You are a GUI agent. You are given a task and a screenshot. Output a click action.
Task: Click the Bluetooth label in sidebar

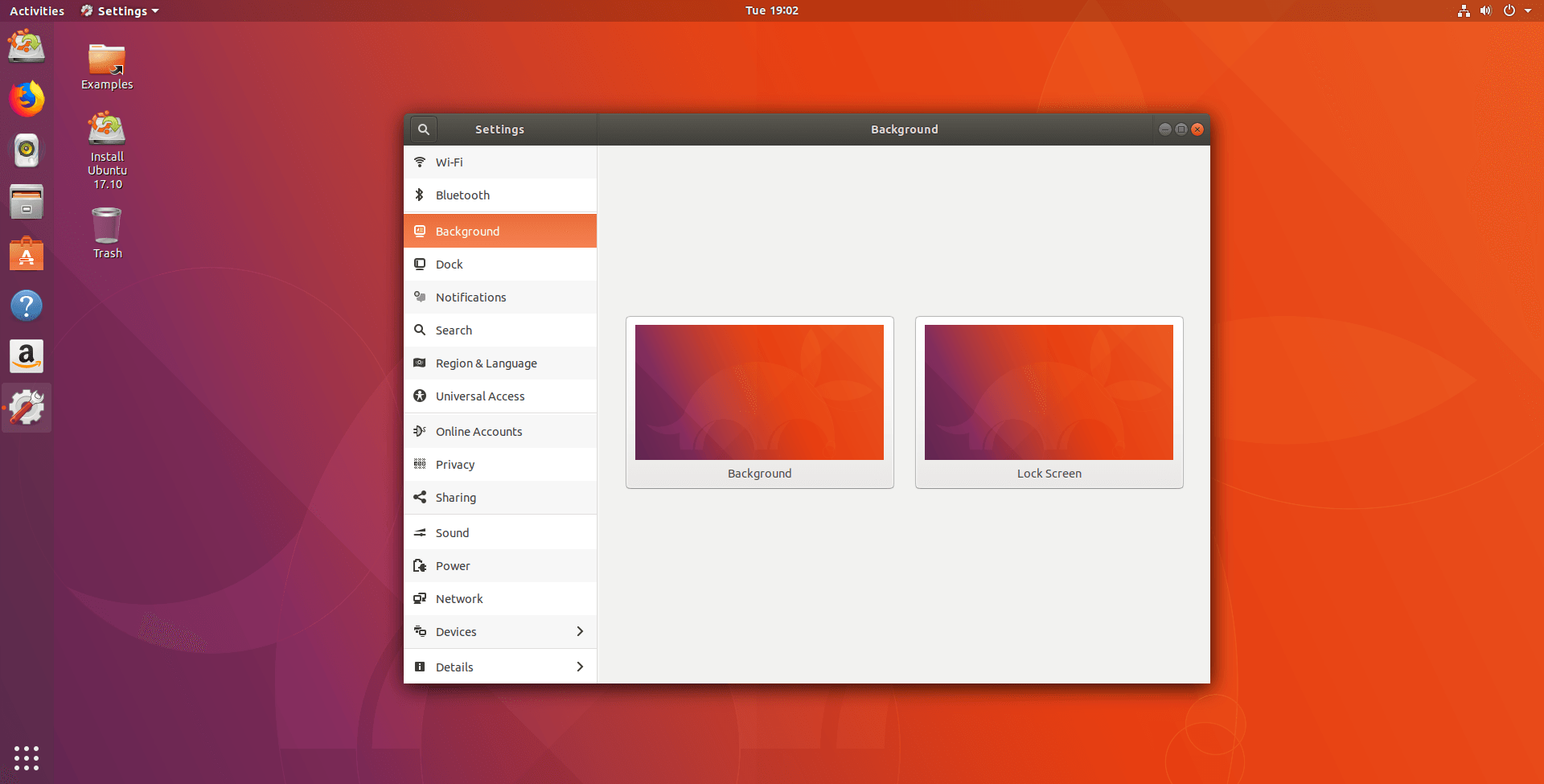pos(462,195)
